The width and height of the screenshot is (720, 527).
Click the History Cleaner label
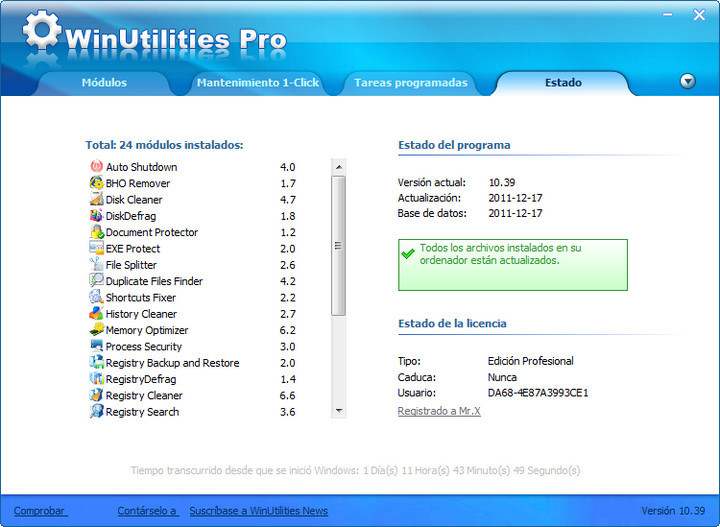[141, 314]
